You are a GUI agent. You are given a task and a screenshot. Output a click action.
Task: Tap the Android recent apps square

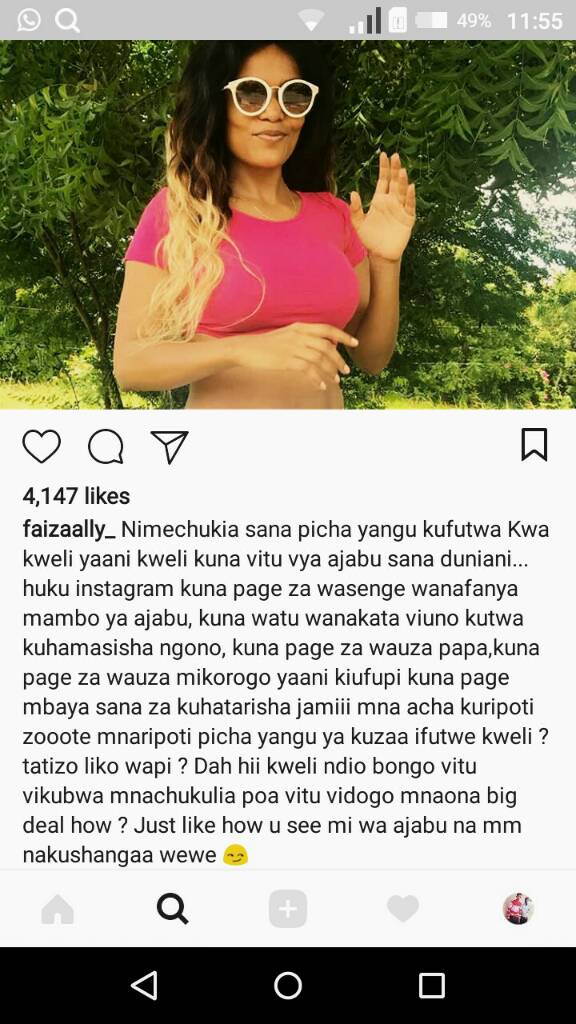coord(432,985)
